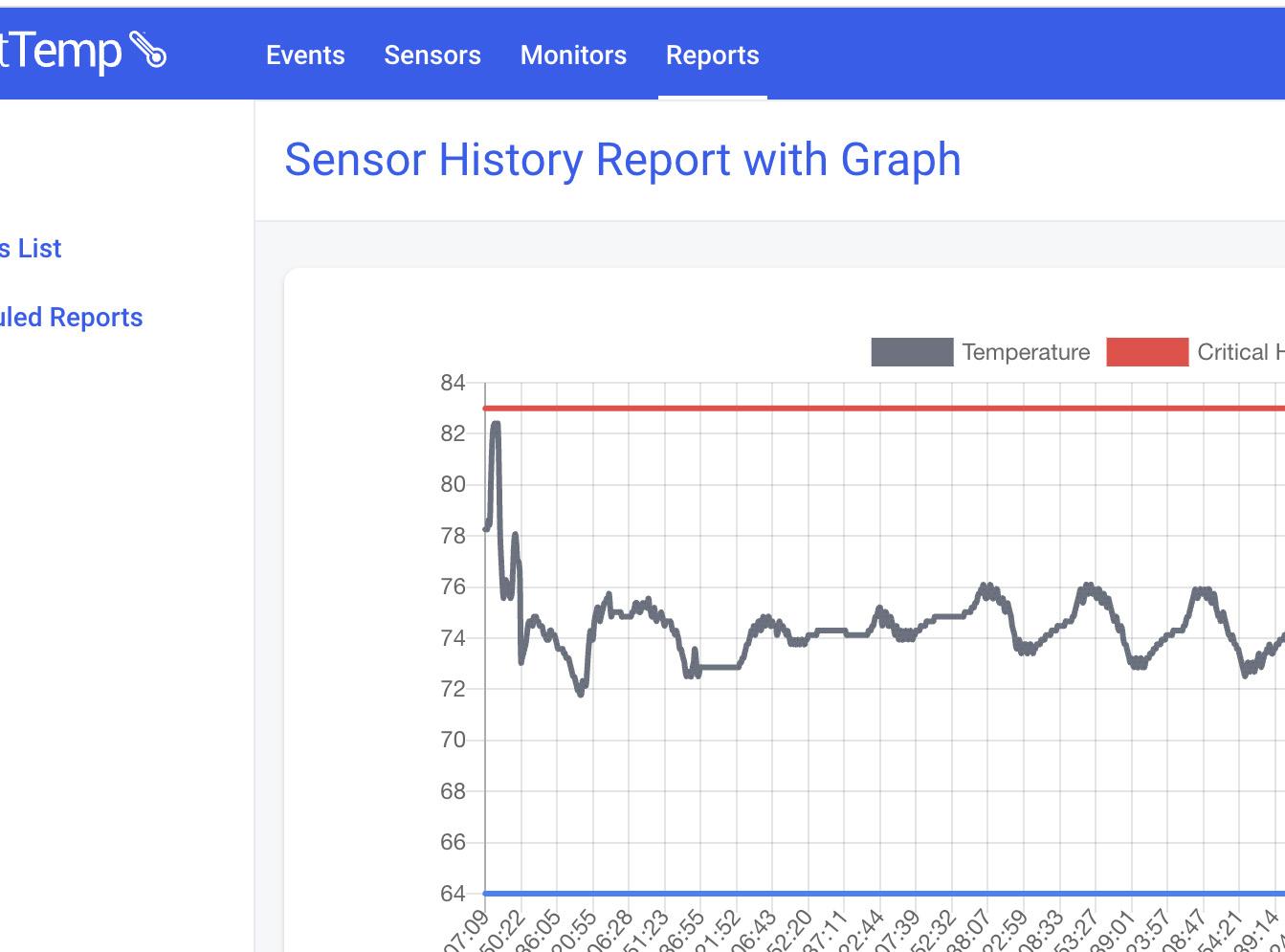The height and width of the screenshot is (952, 1285).
Task: Click the 74 label on the y-axis
Action: tap(453, 638)
